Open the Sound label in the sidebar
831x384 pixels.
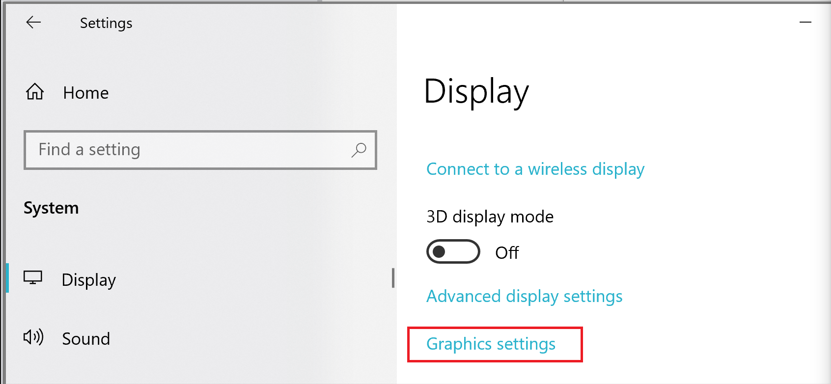(x=86, y=338)
